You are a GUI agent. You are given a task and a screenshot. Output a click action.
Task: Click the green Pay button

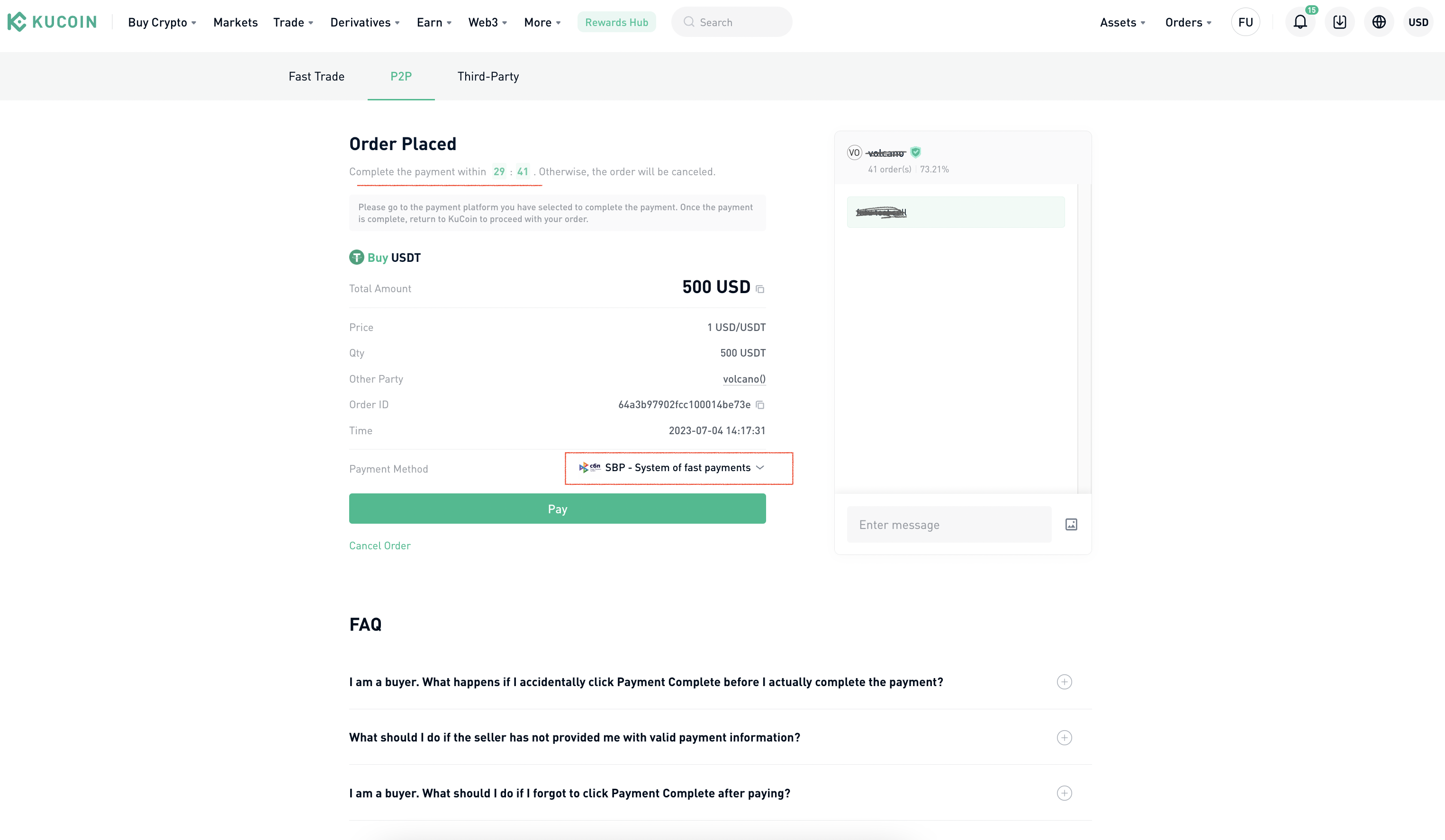pos(557,508)
